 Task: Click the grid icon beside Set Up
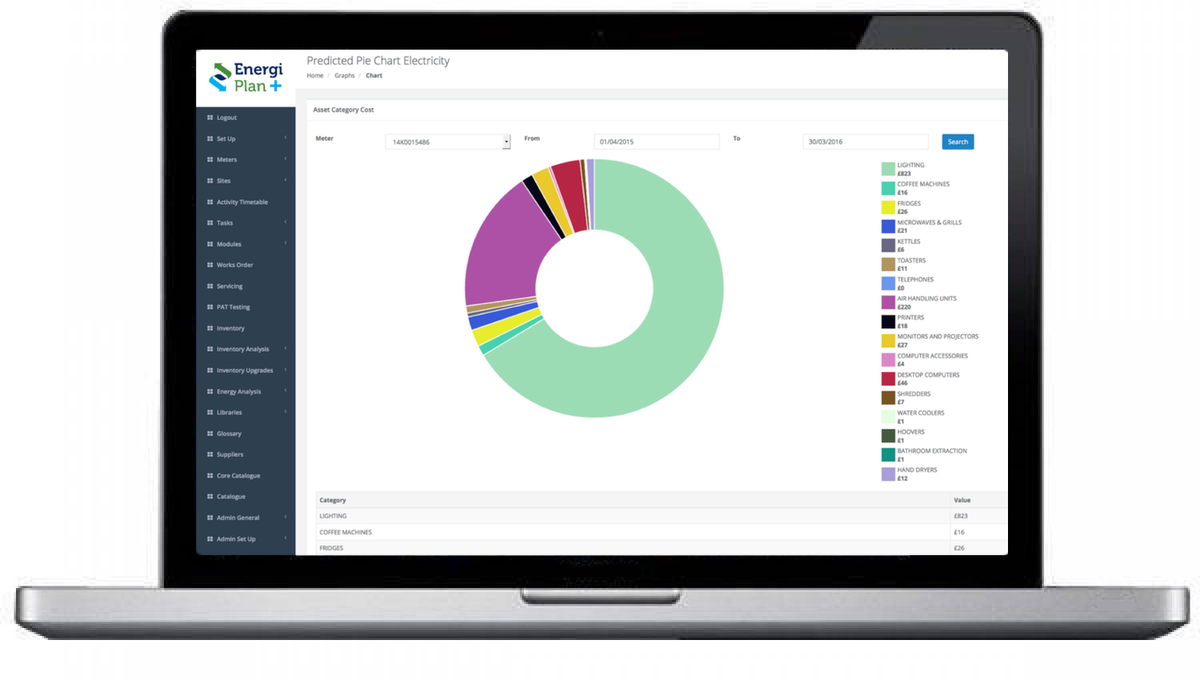coord(210,139)
